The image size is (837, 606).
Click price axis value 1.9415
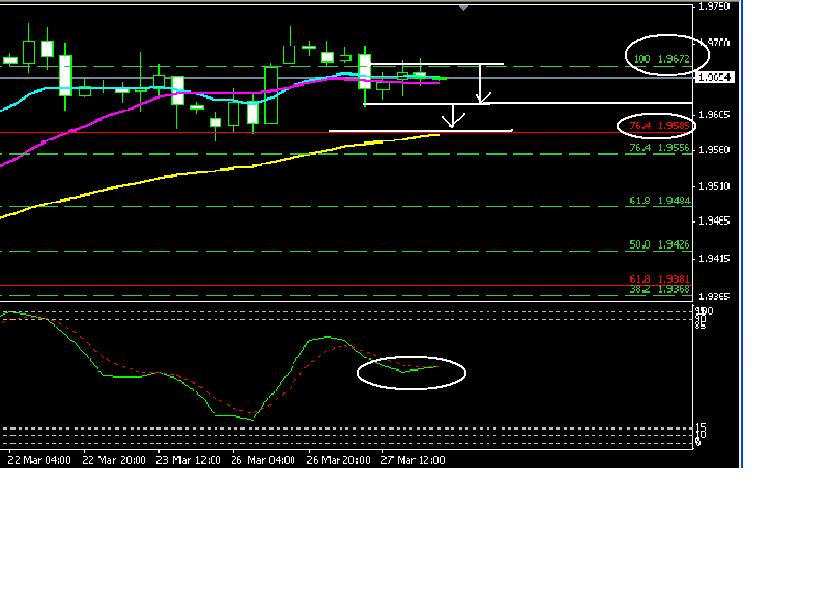[714, 259]
